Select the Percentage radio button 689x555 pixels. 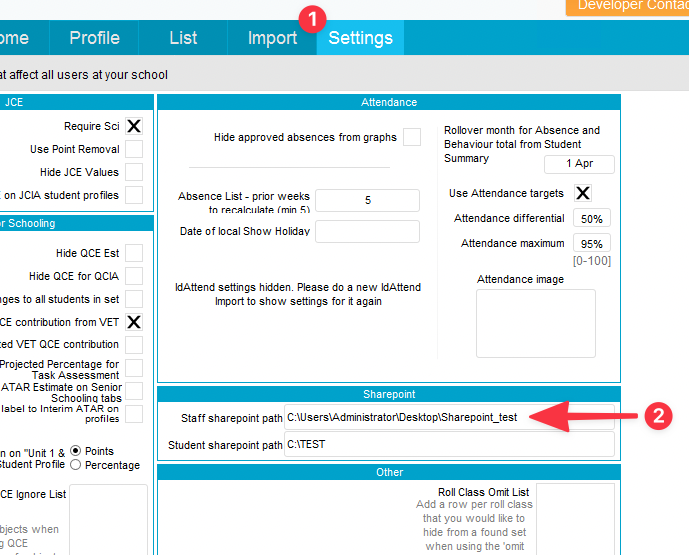coord(75,465)
